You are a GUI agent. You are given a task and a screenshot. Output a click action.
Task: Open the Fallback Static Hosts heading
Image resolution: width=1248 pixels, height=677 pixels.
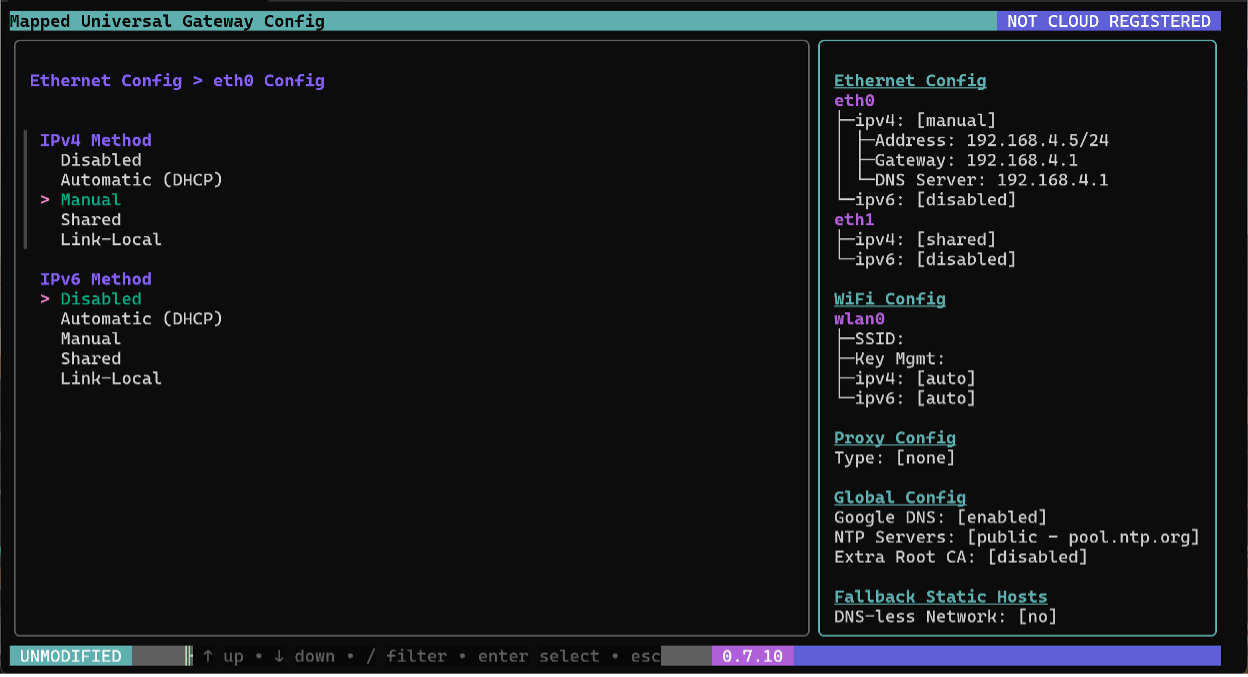click(941, 597)
